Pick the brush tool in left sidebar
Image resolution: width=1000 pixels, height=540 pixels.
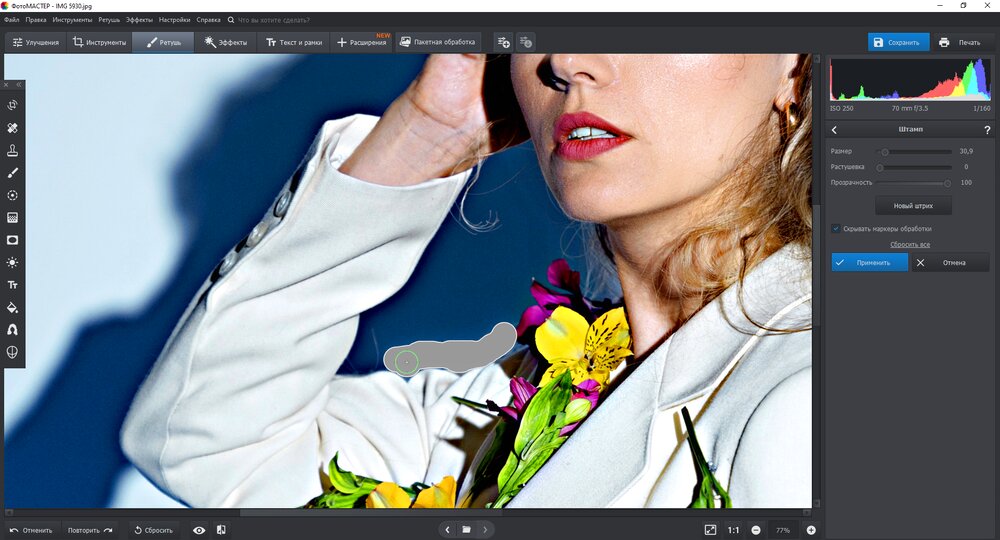pos(13,173)
